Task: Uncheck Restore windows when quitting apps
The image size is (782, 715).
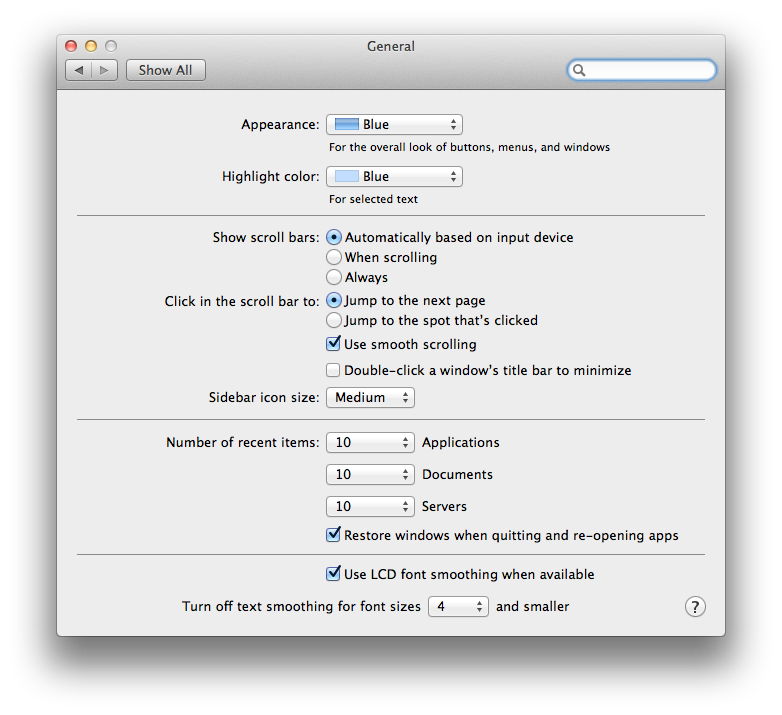Action: [x=333, y=535]
